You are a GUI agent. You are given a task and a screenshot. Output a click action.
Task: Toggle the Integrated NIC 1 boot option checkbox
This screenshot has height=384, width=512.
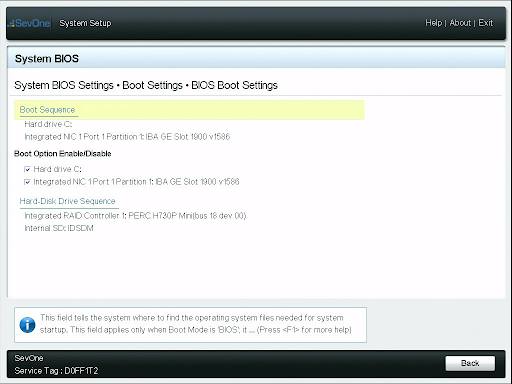point(27,182)
